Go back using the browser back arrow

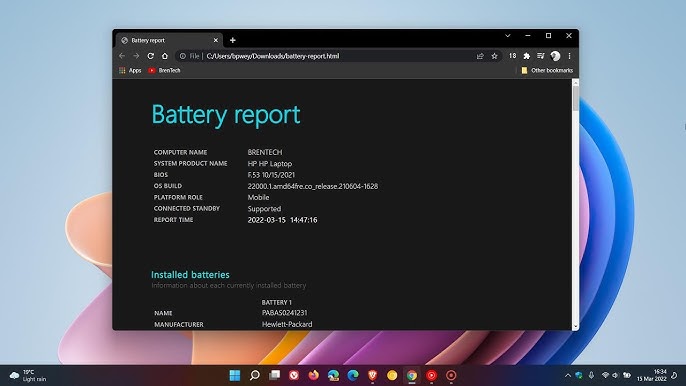(122, 56)
